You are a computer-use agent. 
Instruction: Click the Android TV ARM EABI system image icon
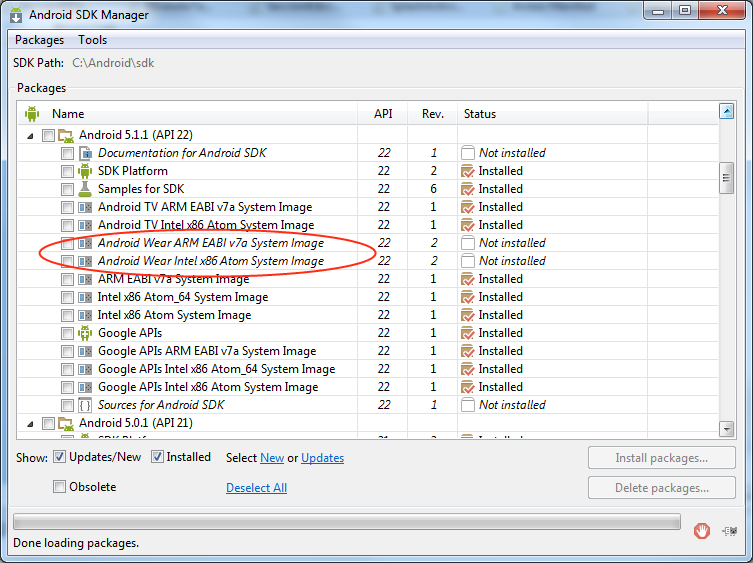[85, 208]
